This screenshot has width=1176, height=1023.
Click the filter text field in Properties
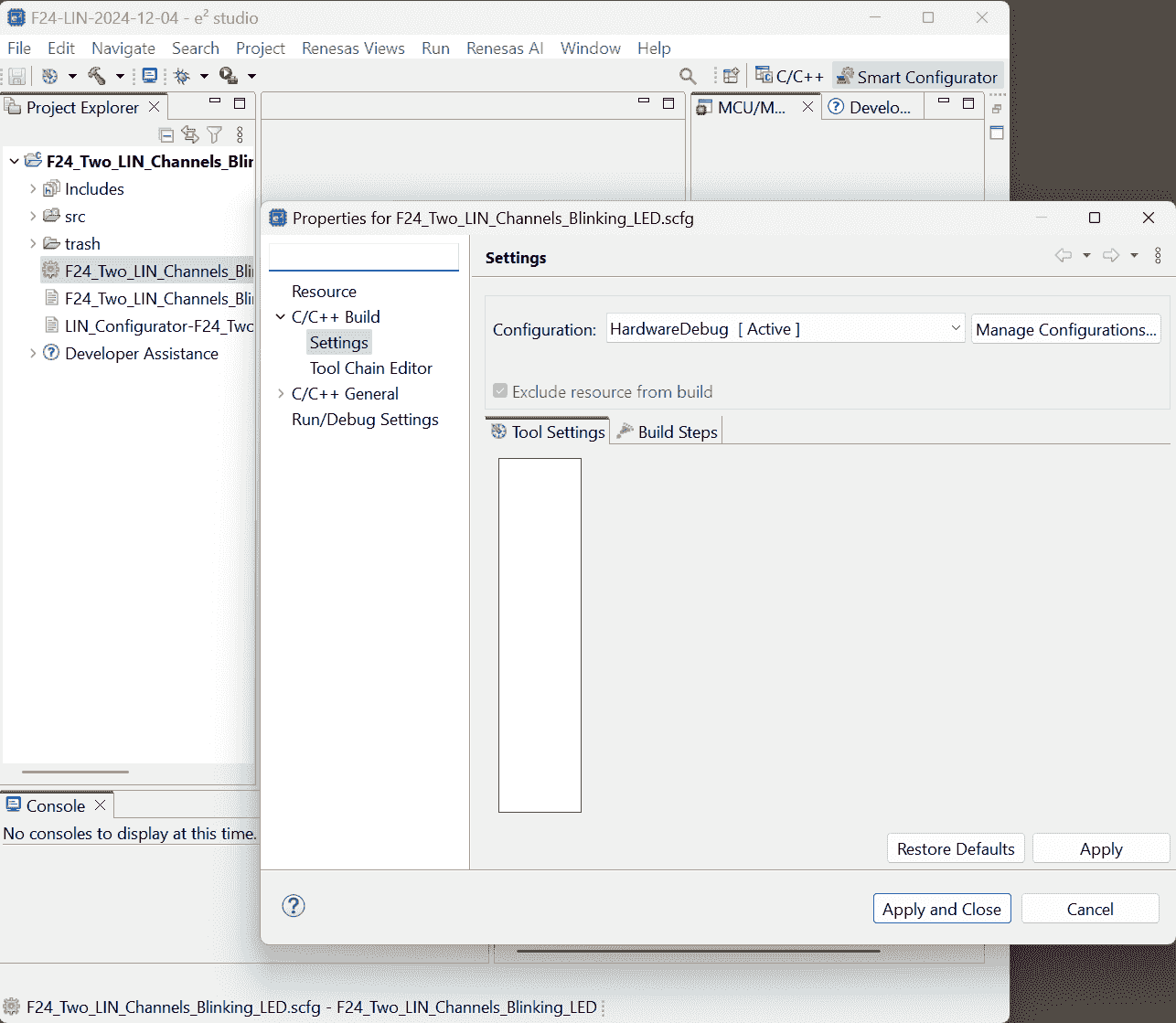pyautogui.click(x=364, y=258)
